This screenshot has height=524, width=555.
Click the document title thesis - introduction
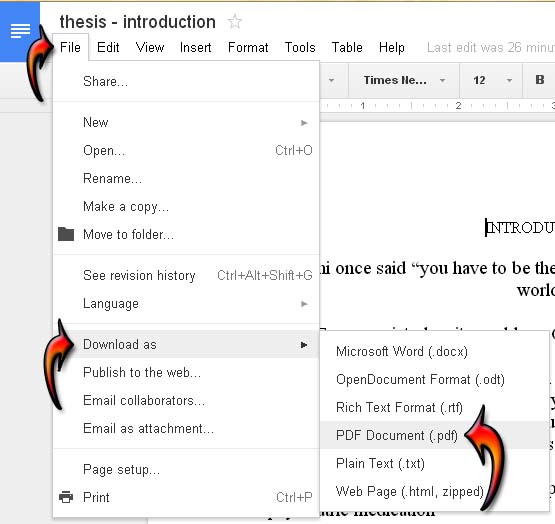click(x=138, y=22)
